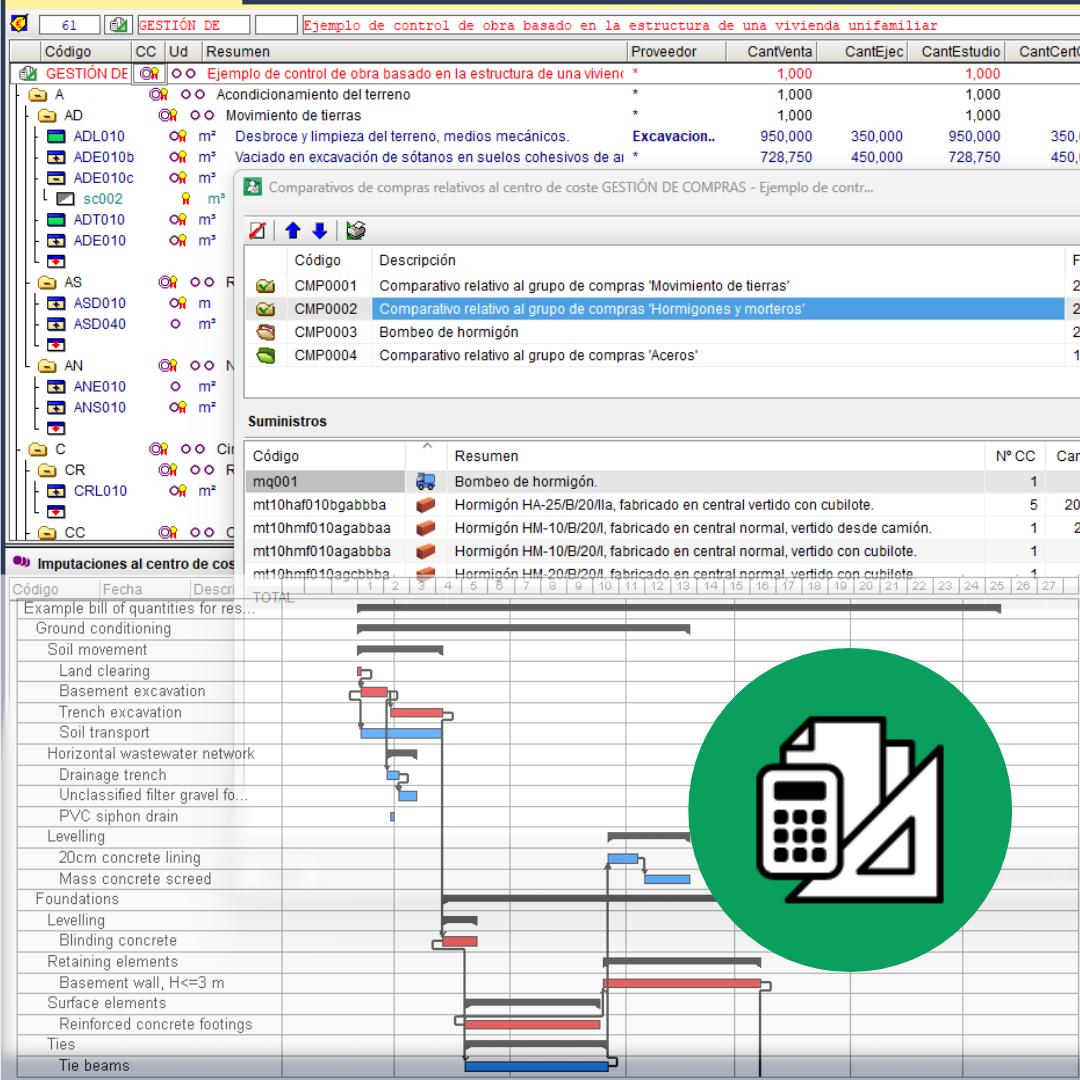Toggle the CC circle for ASD040

176,324
